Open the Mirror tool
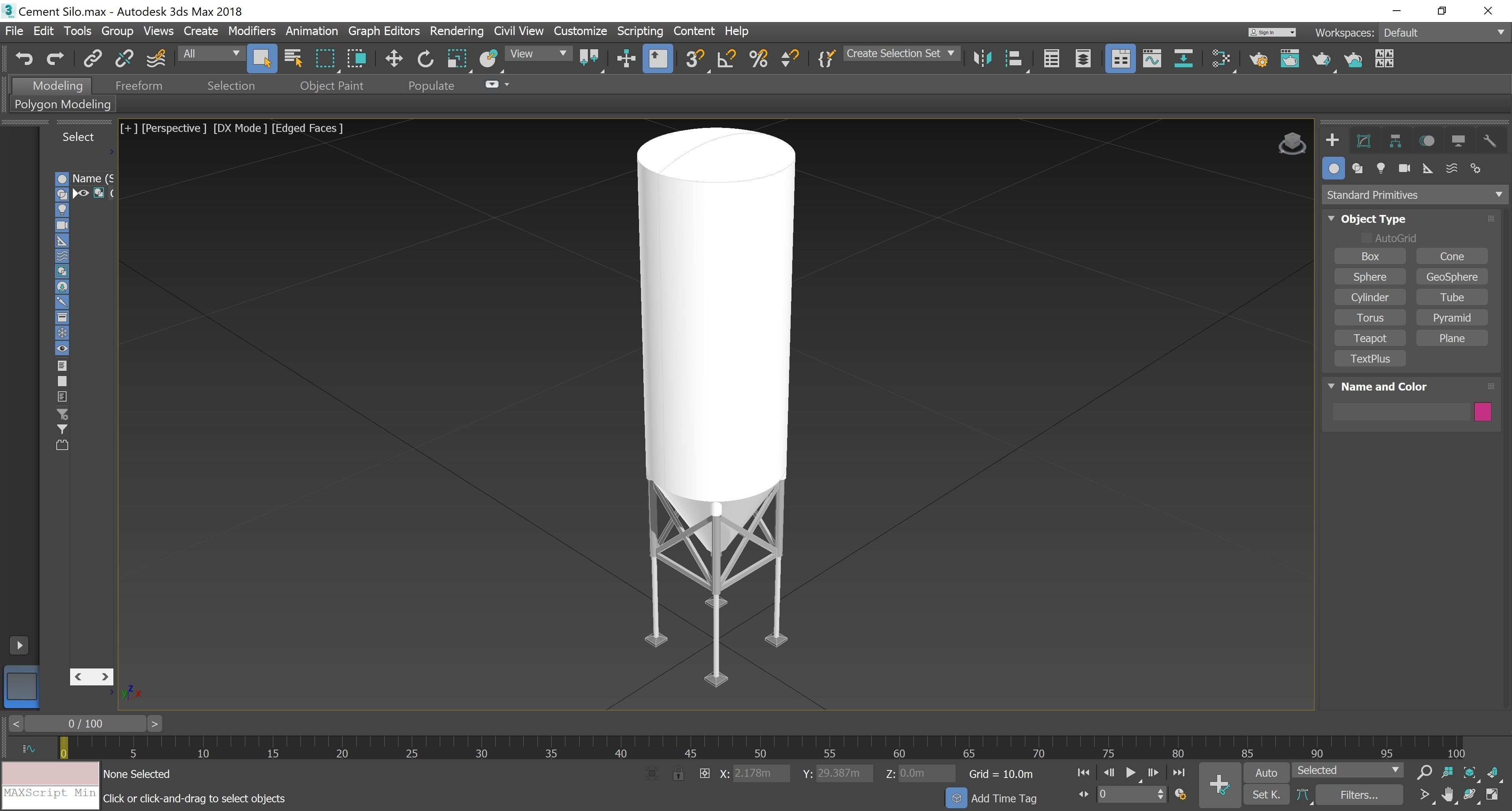1512x811 pixels. click(982, 59)
